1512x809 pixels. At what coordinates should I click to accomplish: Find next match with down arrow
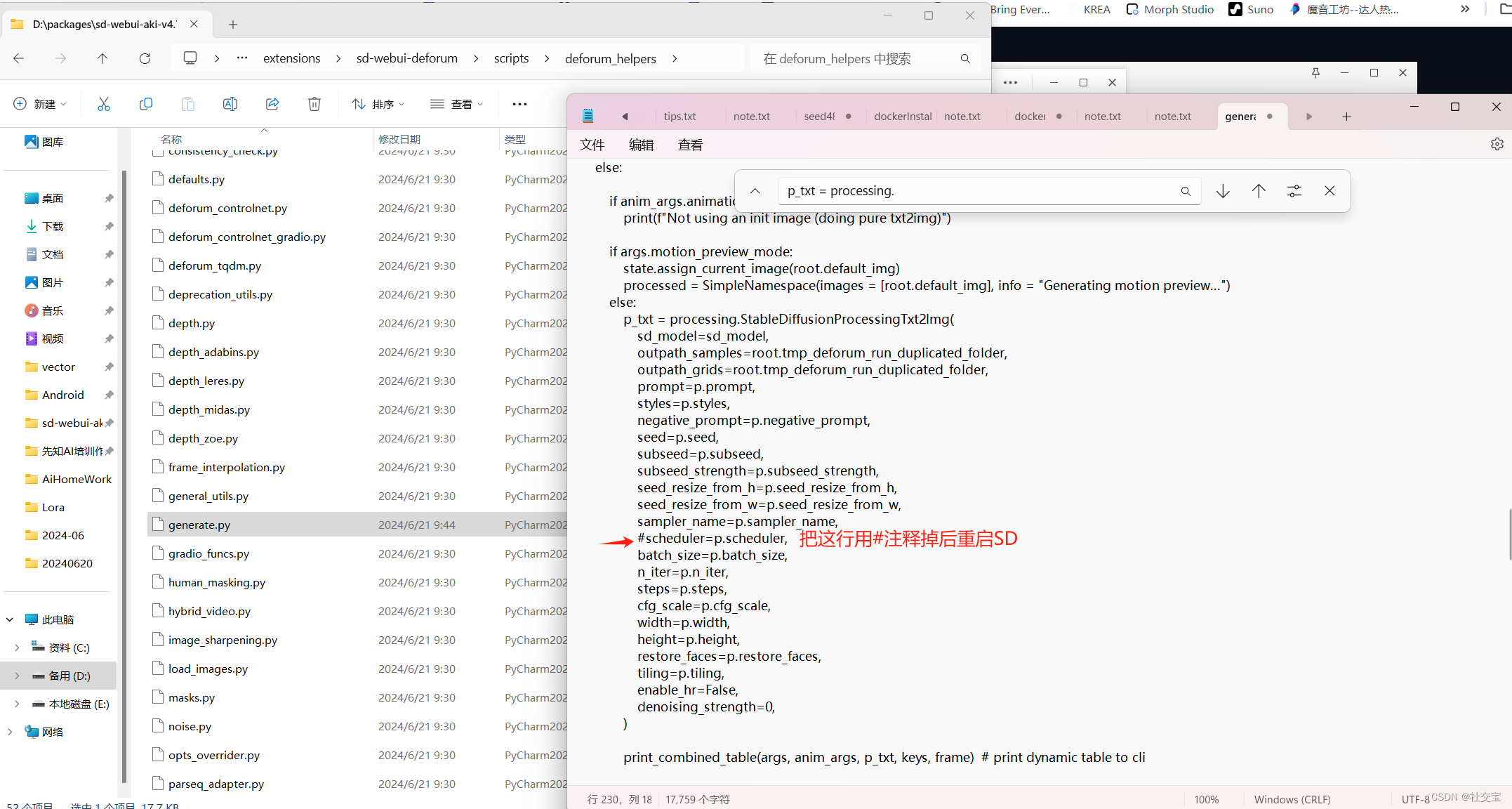[1223, 191]
